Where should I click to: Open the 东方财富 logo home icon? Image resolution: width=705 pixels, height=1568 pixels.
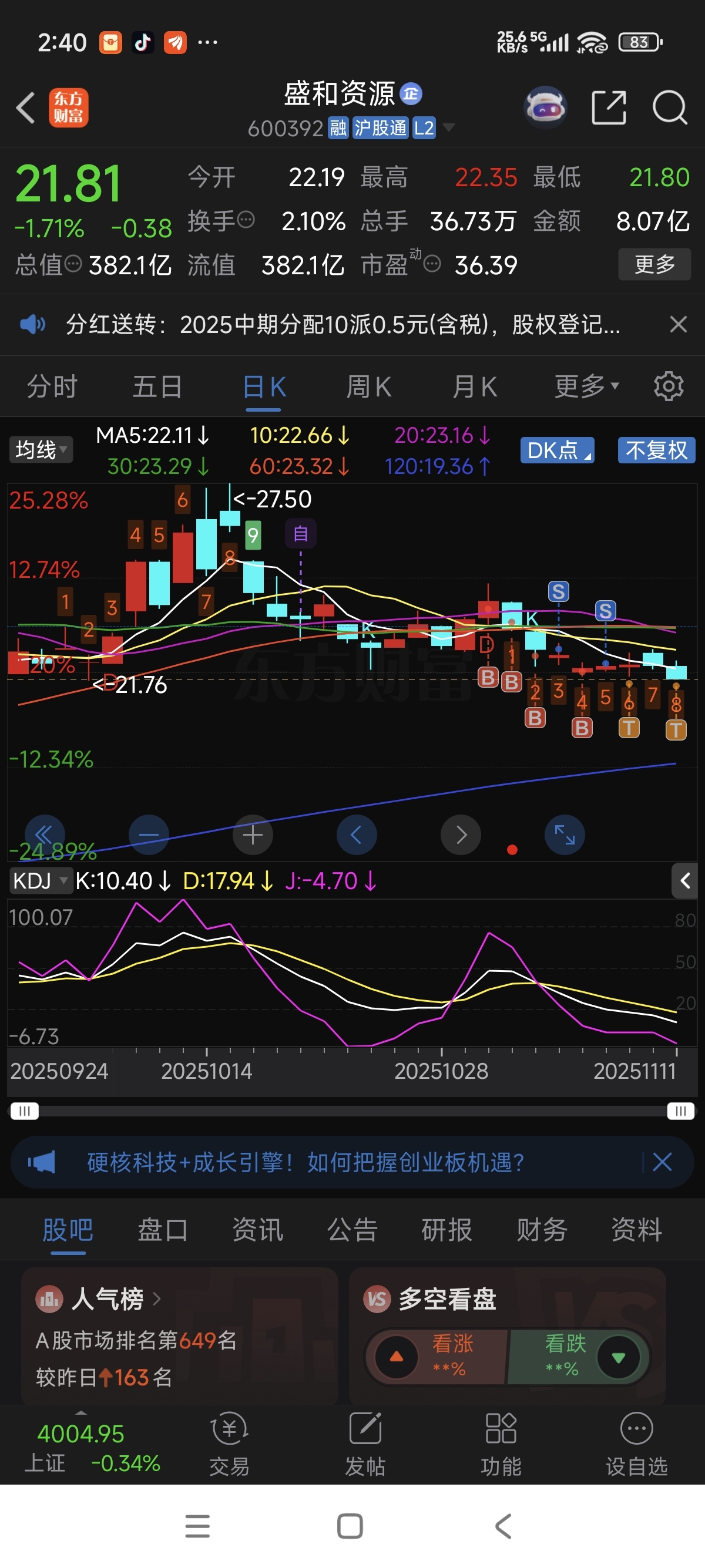click(x=69, y=107)
